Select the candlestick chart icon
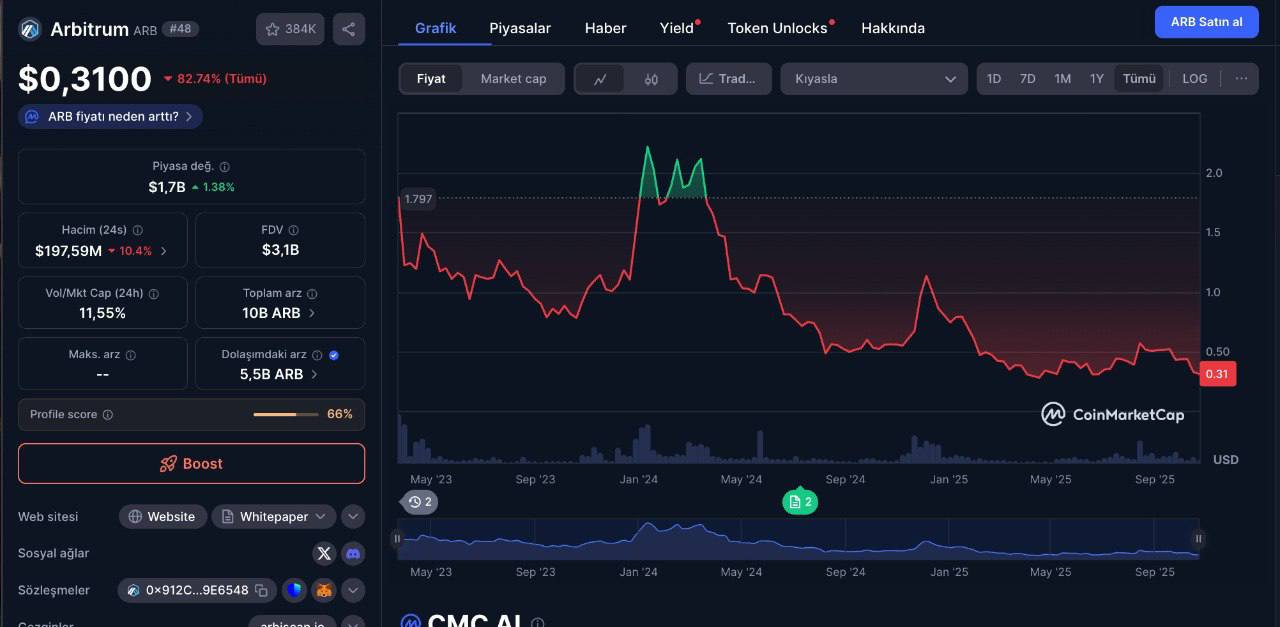The width and height of the screenshot is (1280, 627). (x=651, y=79)
